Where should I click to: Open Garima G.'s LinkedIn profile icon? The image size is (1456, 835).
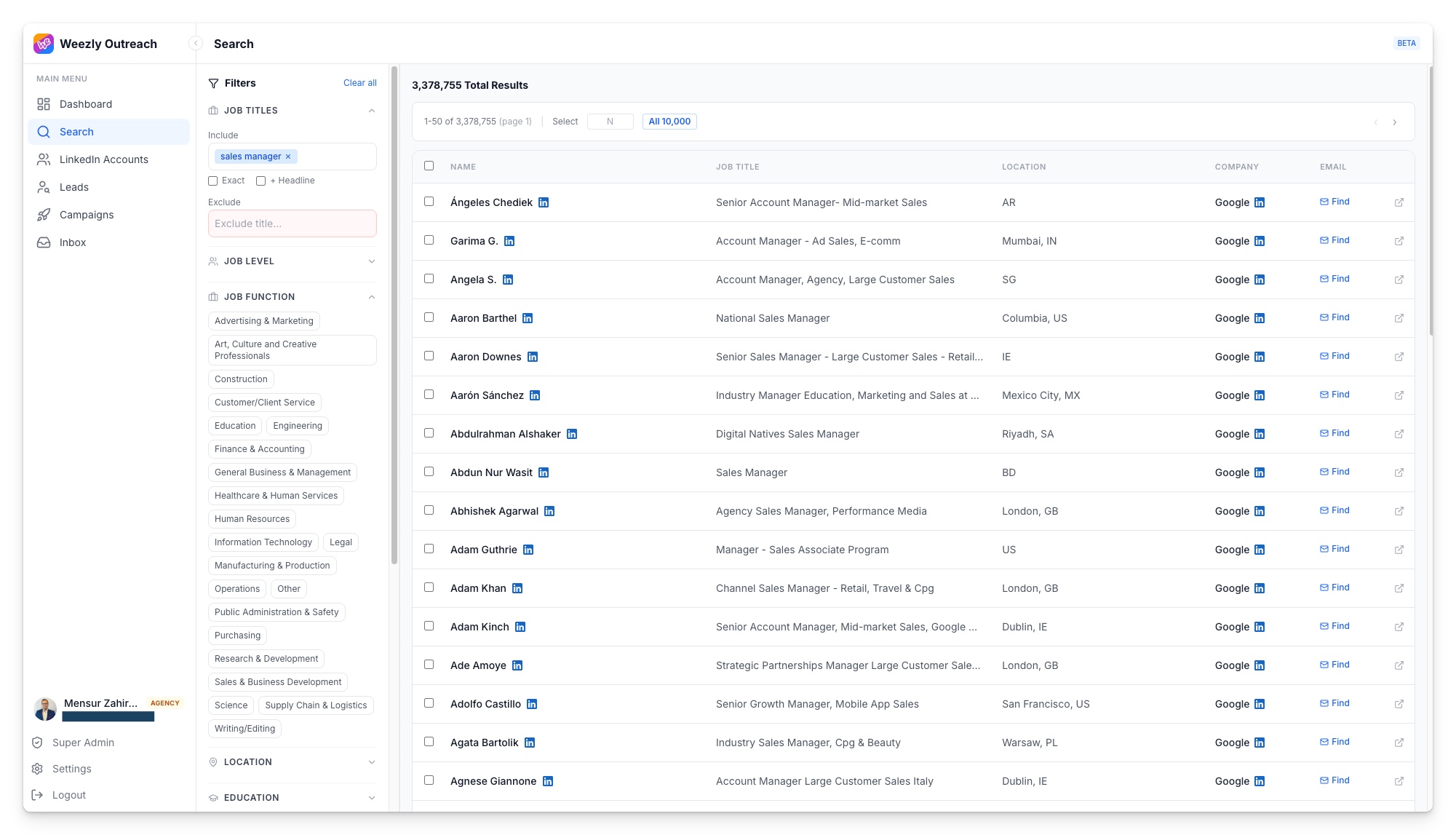click(509, 241)
